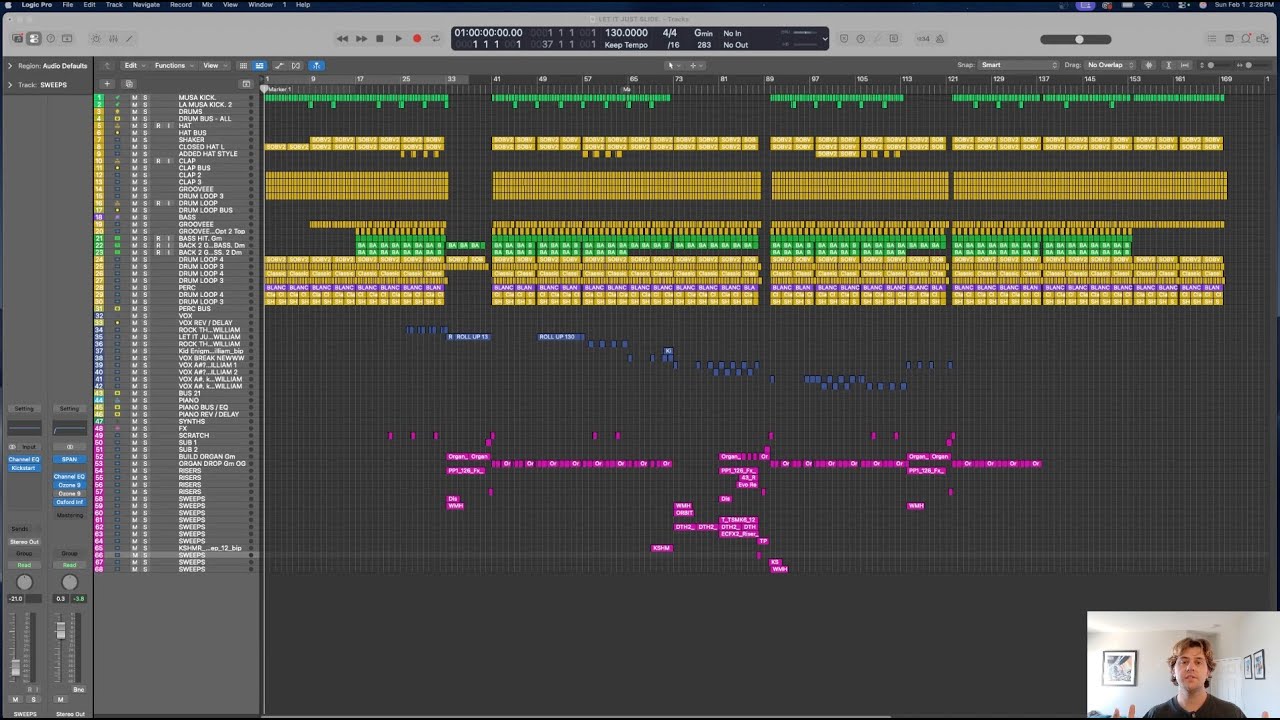Click the Rewind transport button
The image size is (1280, 720).
[x=342, y=39]
